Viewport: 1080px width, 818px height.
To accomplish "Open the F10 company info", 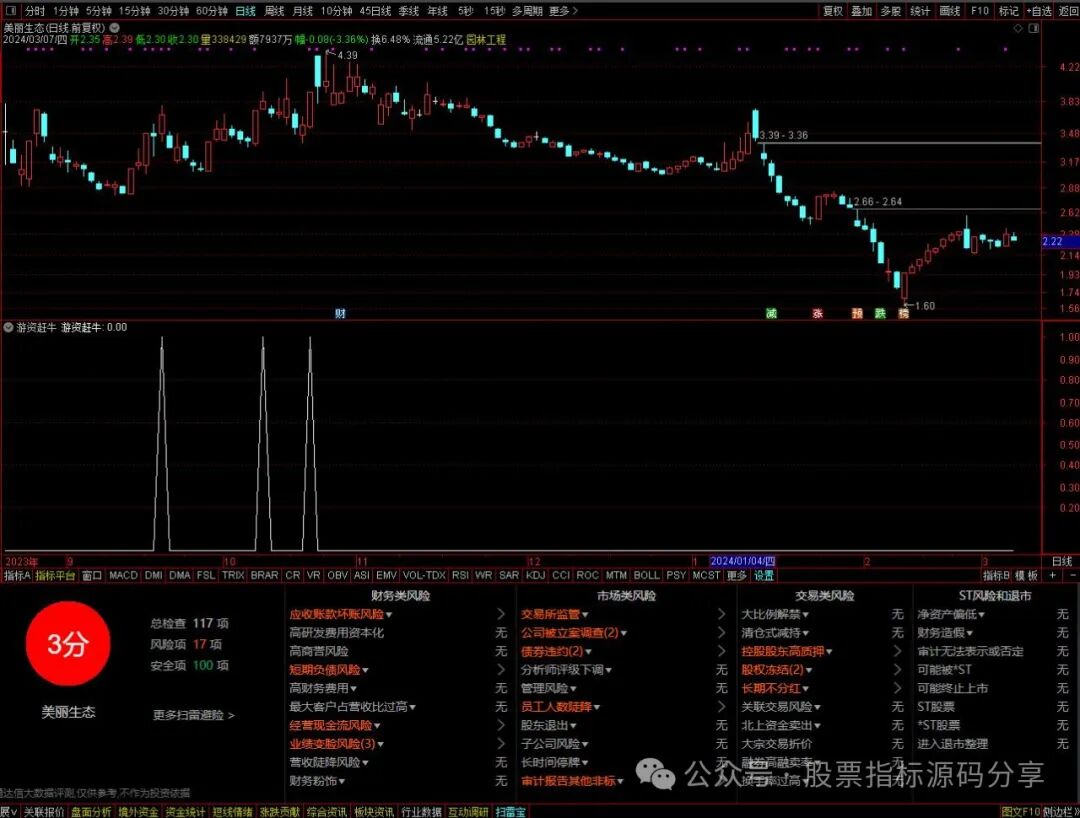I will [x=979, y=11].
